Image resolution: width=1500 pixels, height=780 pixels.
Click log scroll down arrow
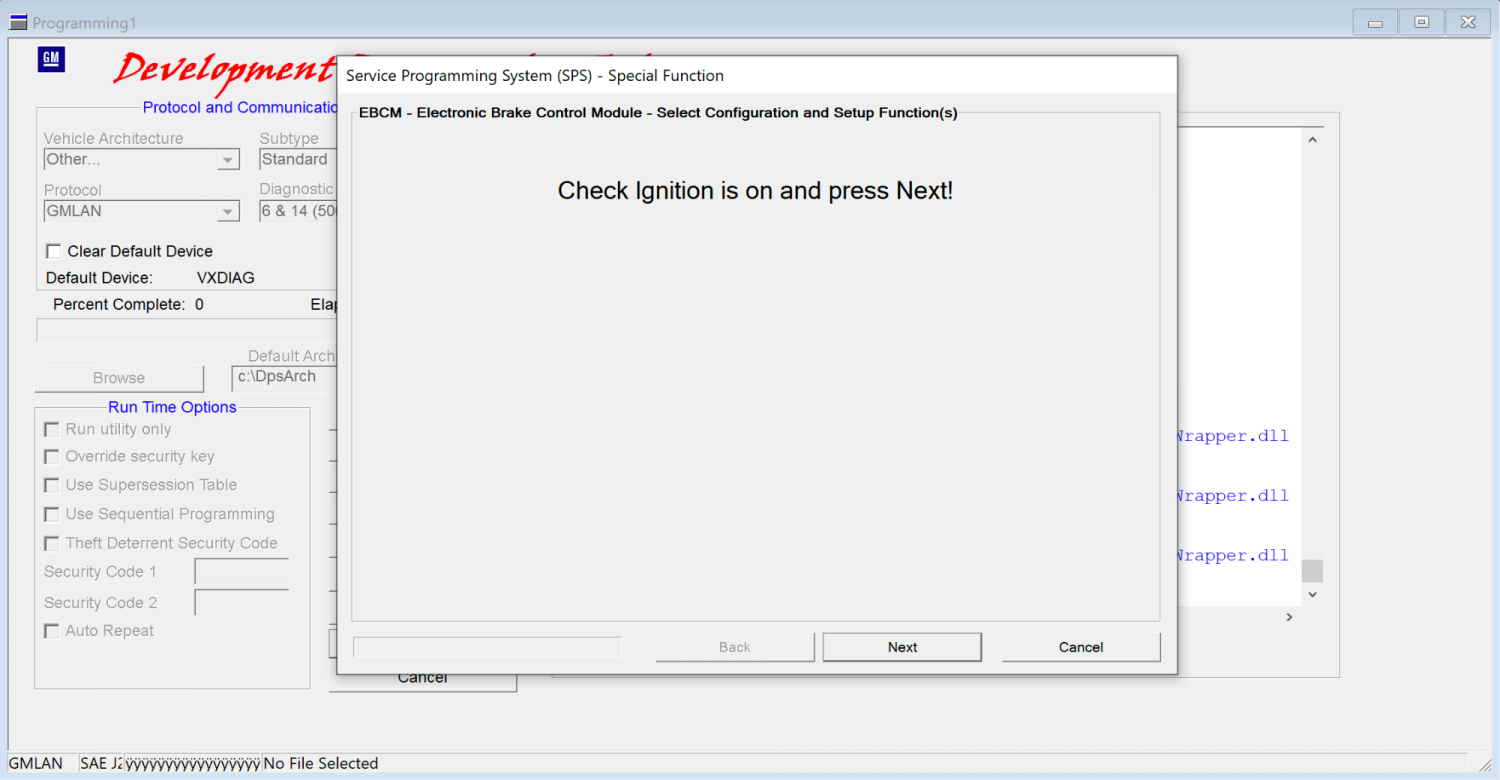pos(1312,594)
